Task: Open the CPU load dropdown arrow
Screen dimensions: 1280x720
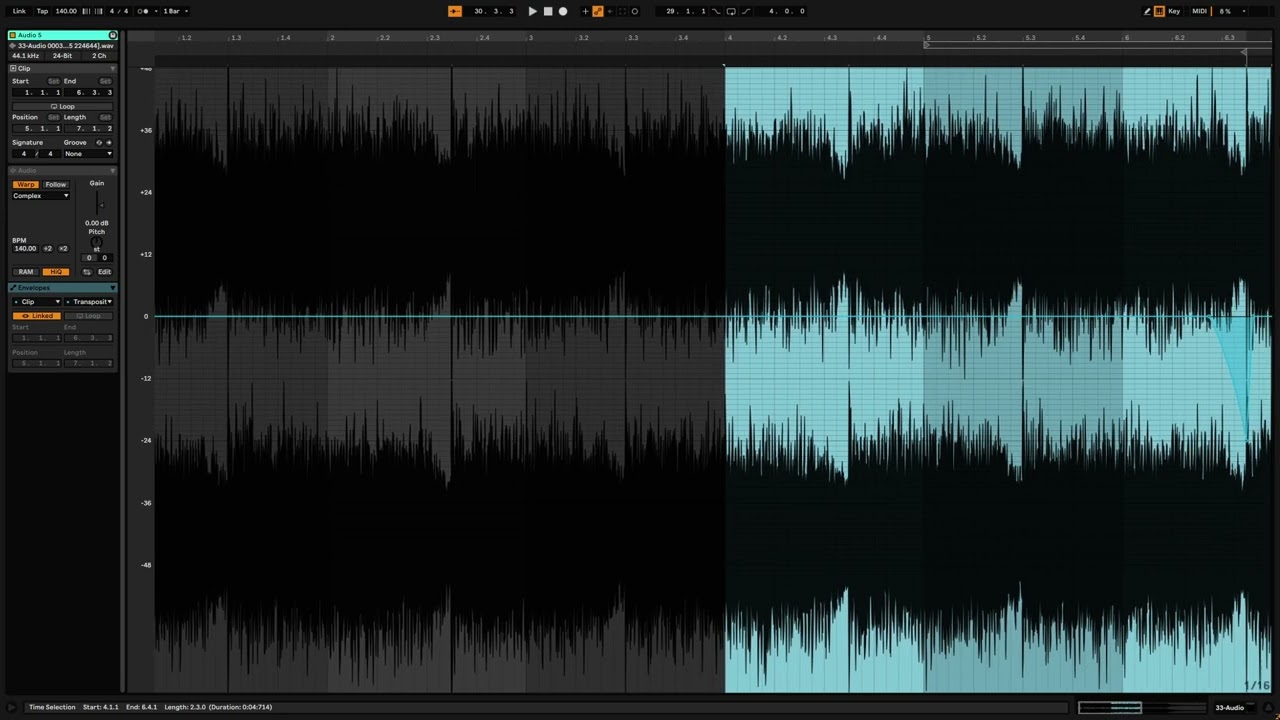Action: click(1244, 11)
